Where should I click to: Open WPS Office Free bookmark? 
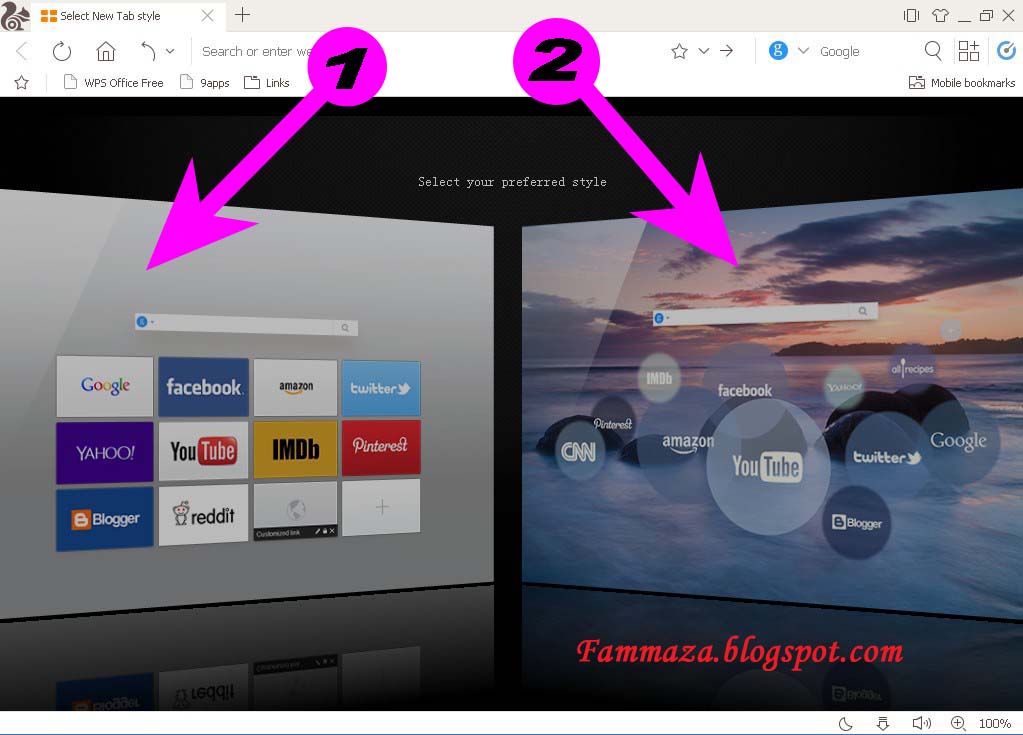coord(114,83)
